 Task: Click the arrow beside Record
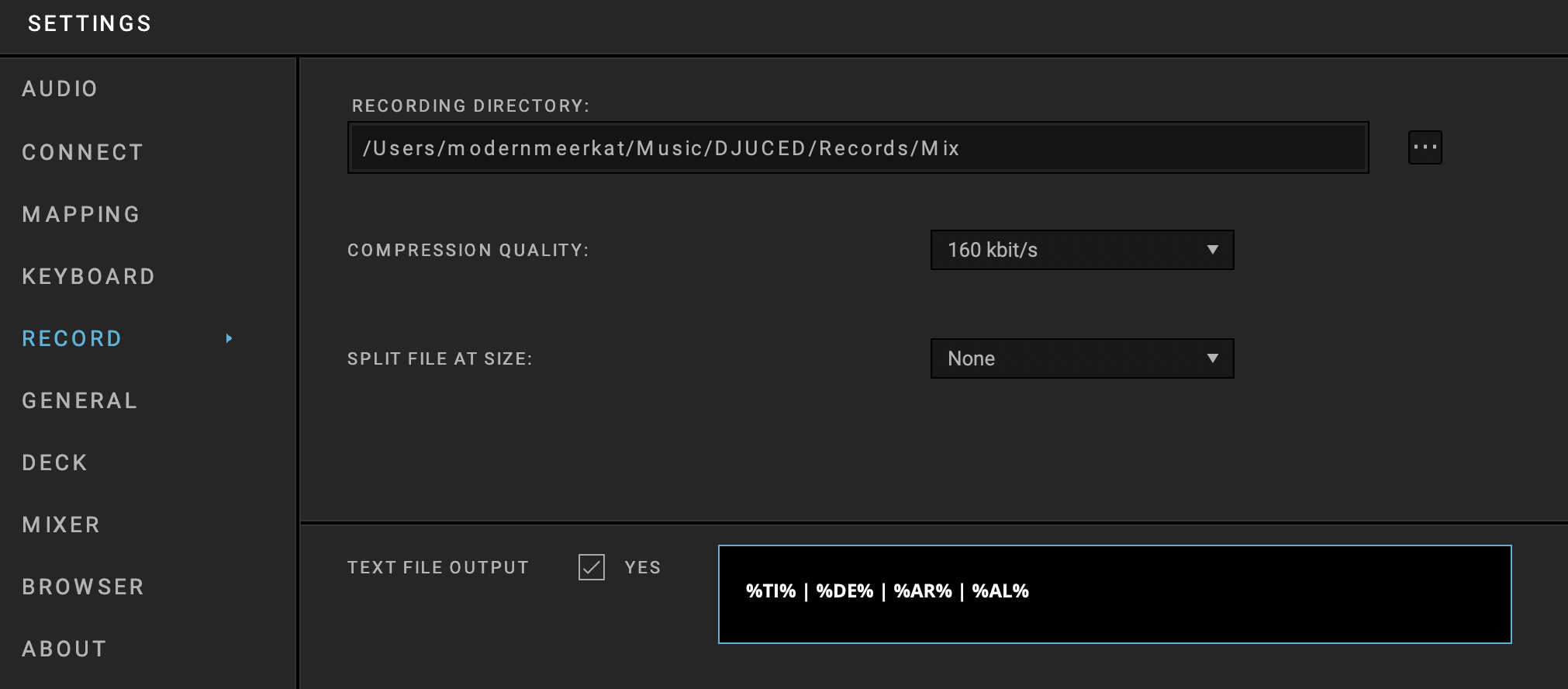229,338
